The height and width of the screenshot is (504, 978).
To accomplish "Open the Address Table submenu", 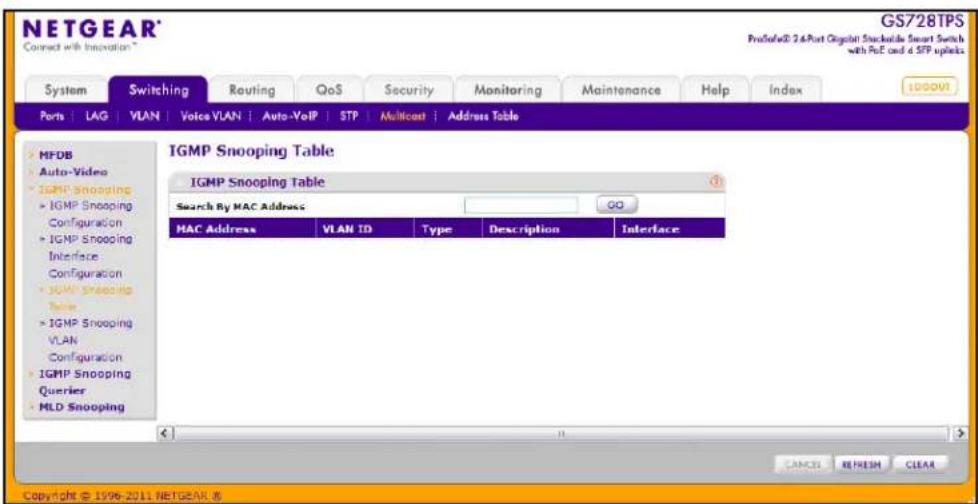I will [483, 116].
